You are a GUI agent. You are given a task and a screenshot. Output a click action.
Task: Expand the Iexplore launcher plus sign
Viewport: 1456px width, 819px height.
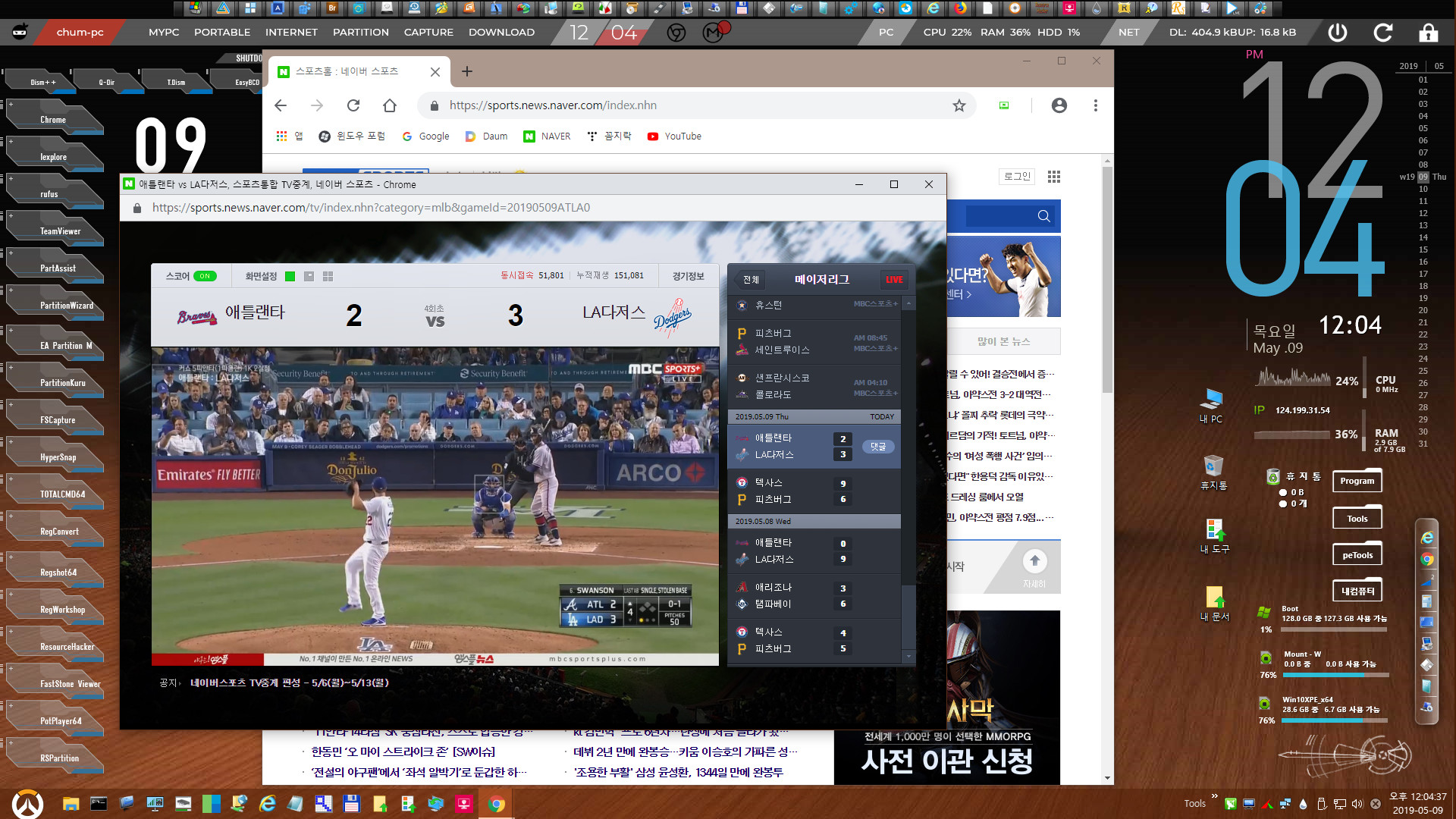pyautogui.click(x=11, y=142)
